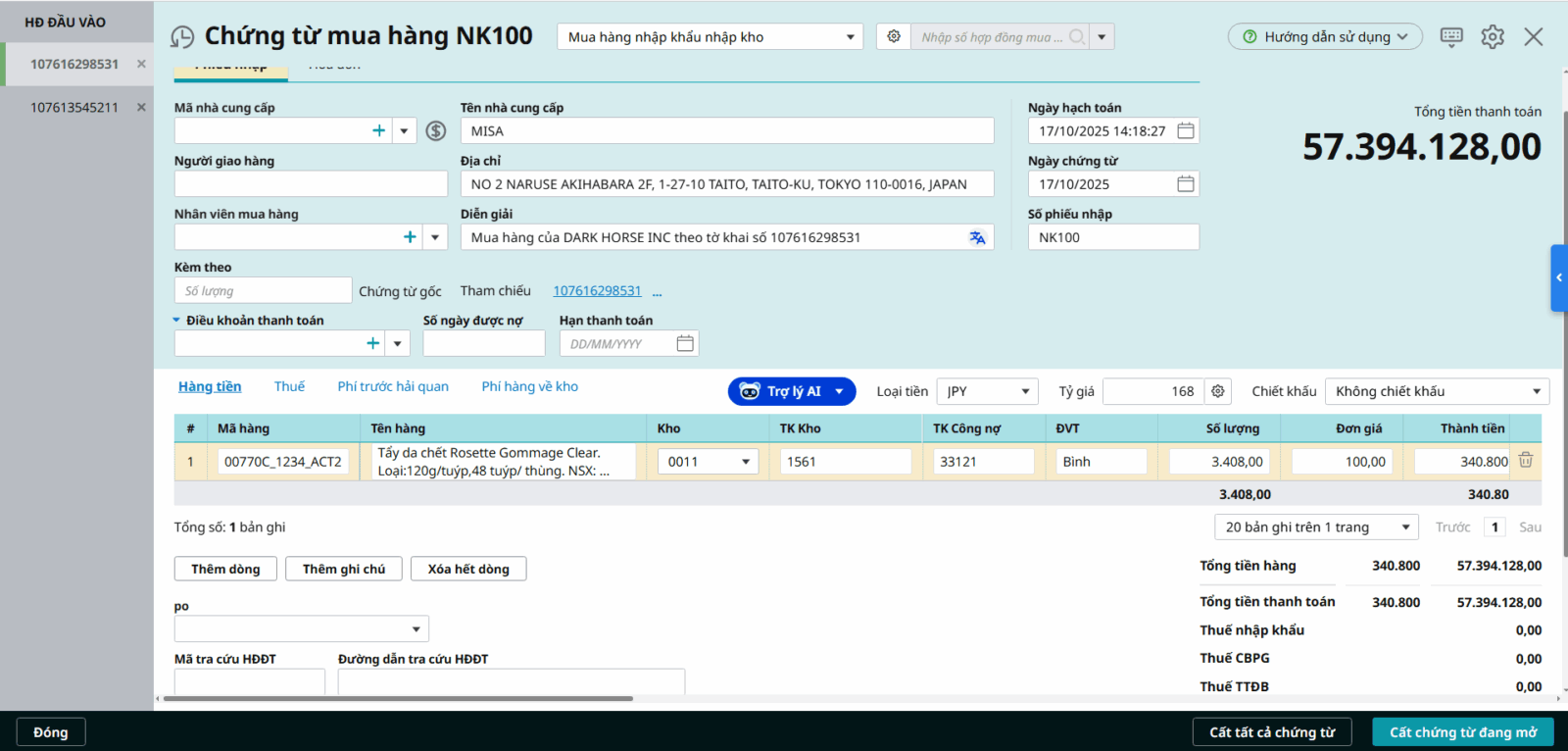Open the Ngày hạch toán calendar picker
This screenshot has width=1568, height=751.
click(1186, 131)
